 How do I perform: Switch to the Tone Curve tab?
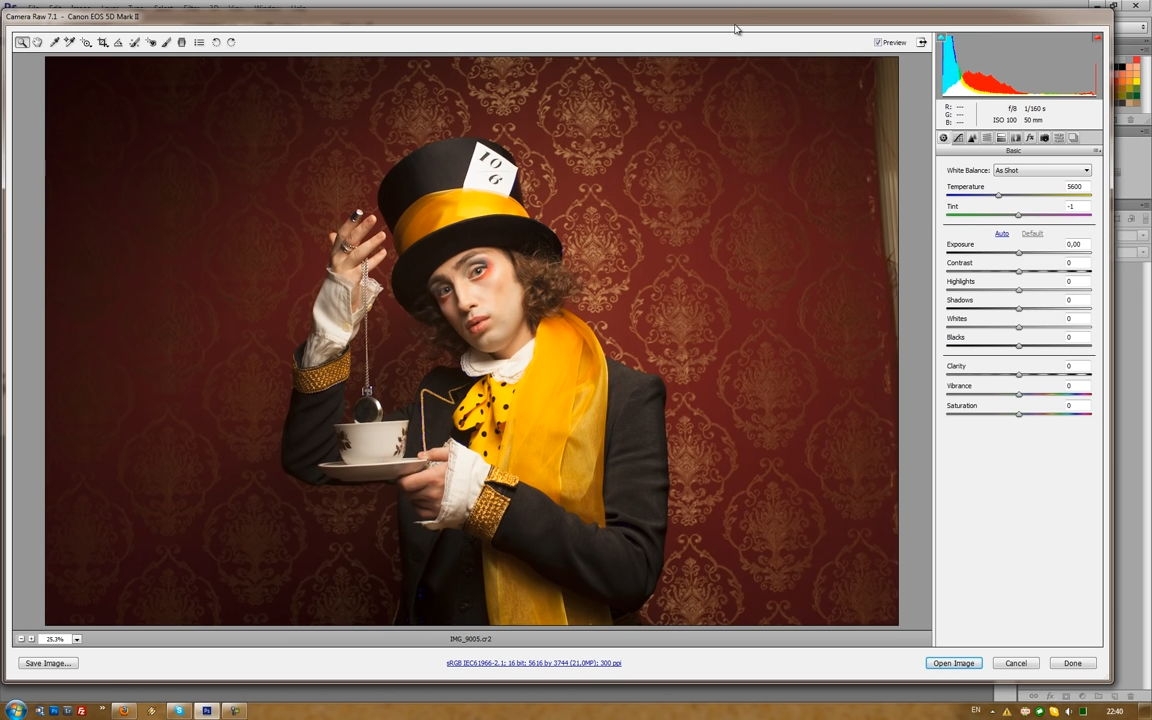959,137
